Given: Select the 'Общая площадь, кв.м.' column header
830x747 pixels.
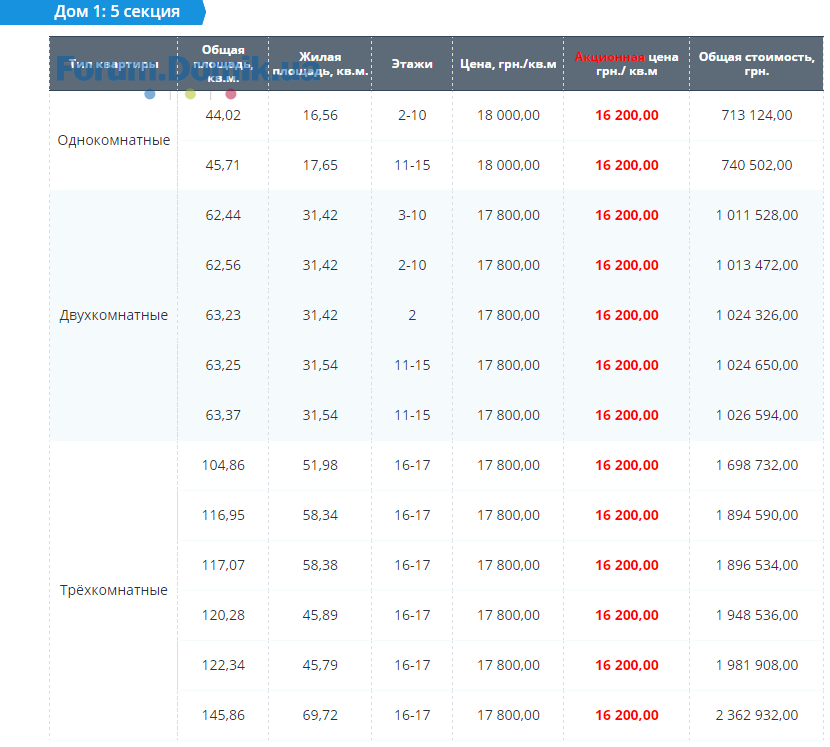Looking at the screenshot, I should click(223, 64).
